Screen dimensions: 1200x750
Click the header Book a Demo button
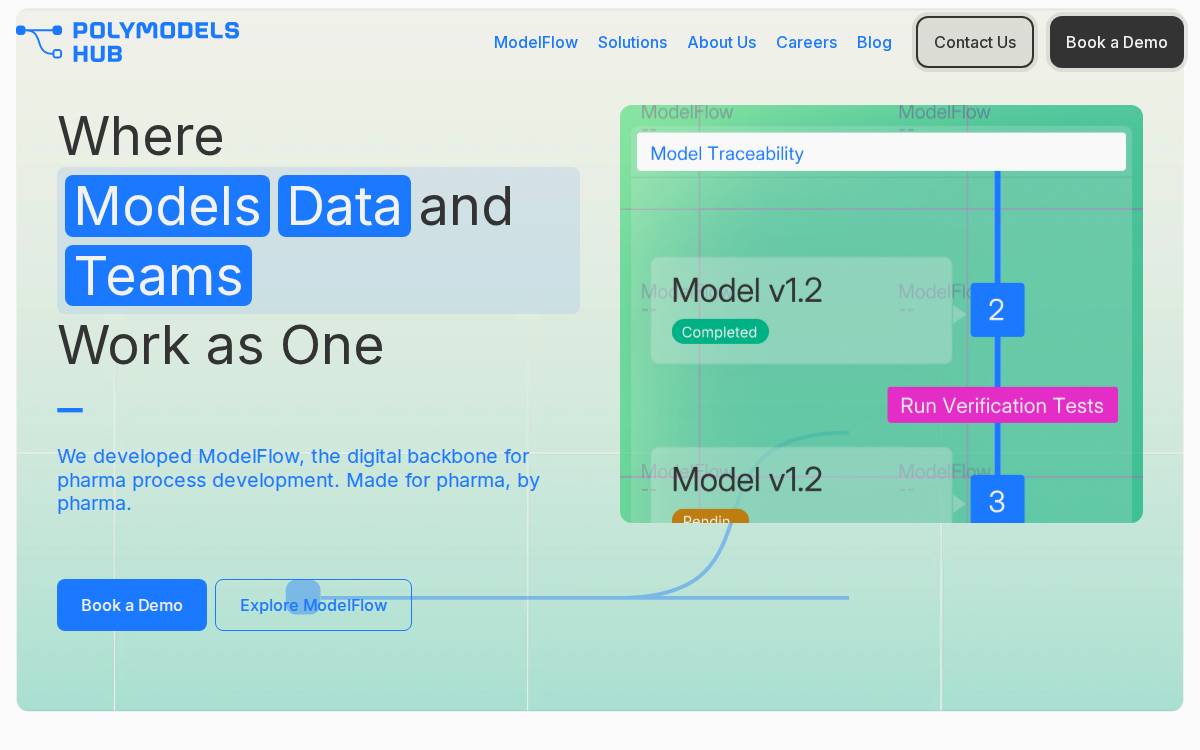pos(1116,42)
